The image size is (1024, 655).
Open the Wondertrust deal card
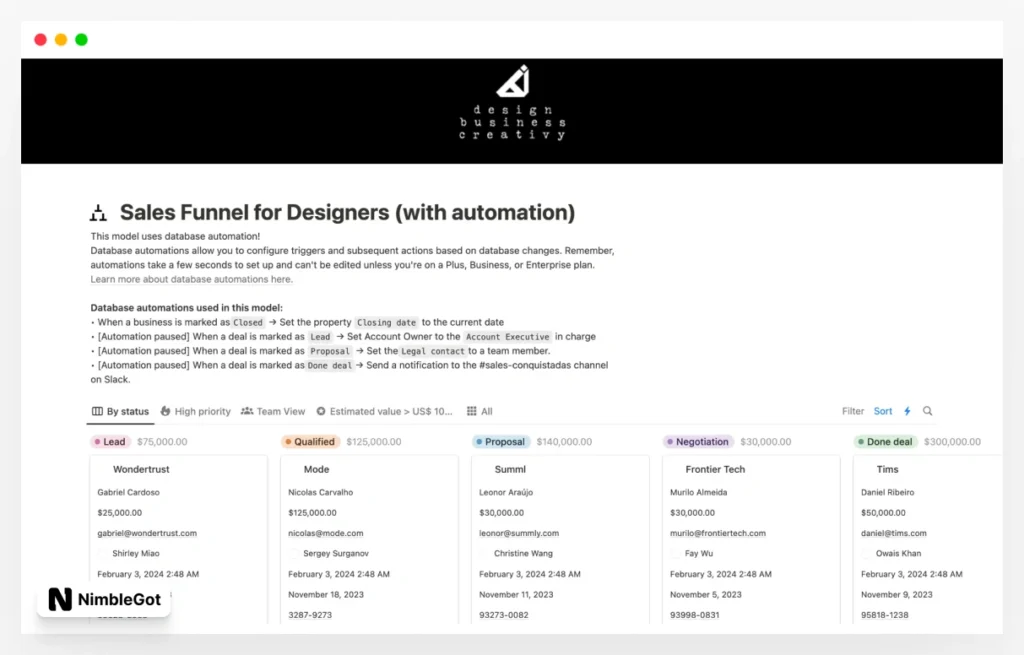pyautogui.click(x=141, y=469)
